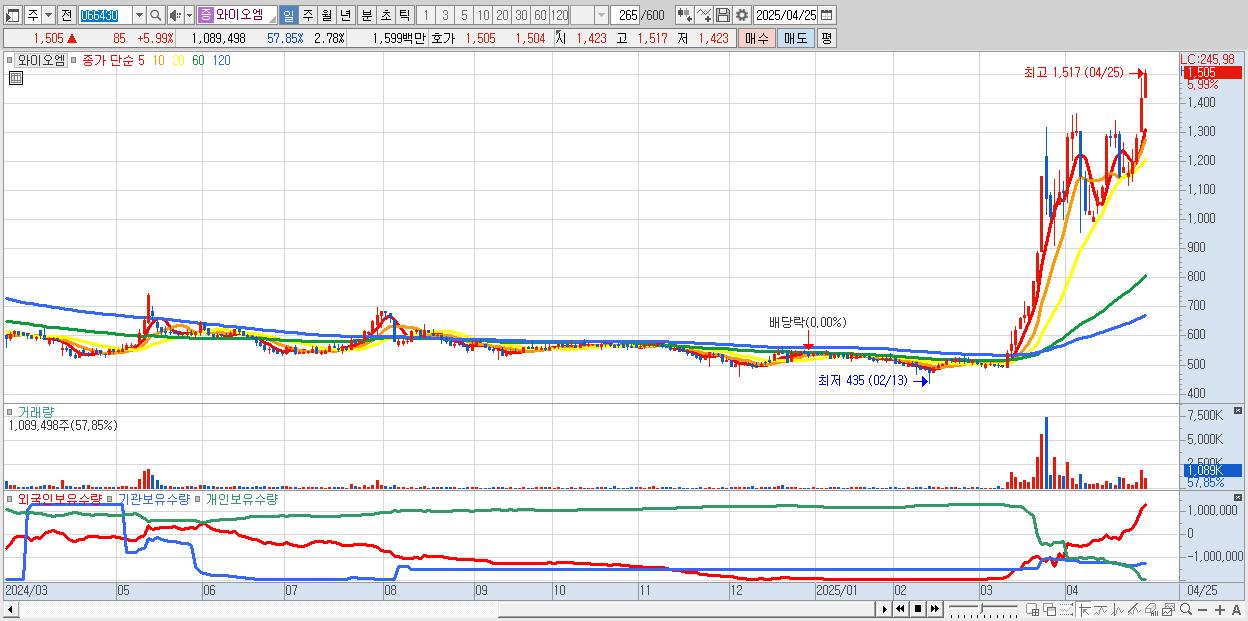Click the 최저 435 (02/13) low marker label
Viewport: 1248px width, 621px height.
tap(863, 380)
